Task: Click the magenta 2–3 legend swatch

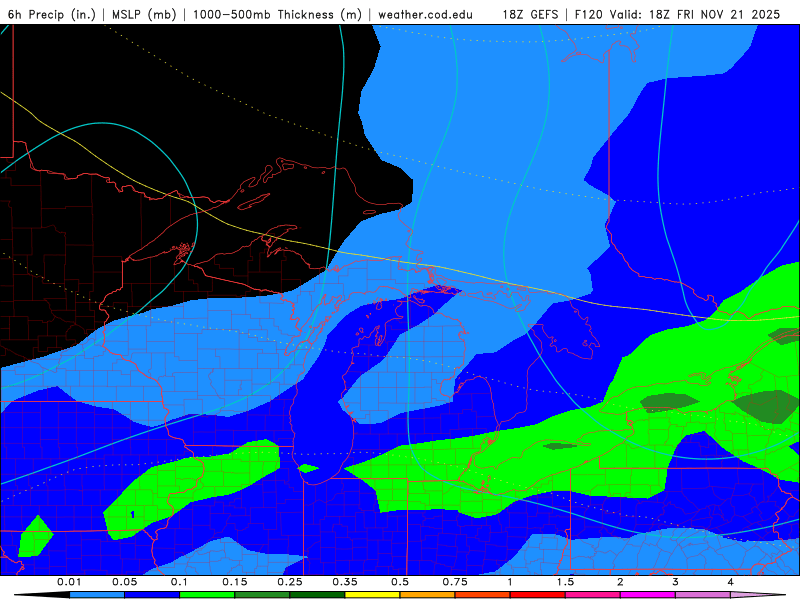Action: [x=648, y=595]
